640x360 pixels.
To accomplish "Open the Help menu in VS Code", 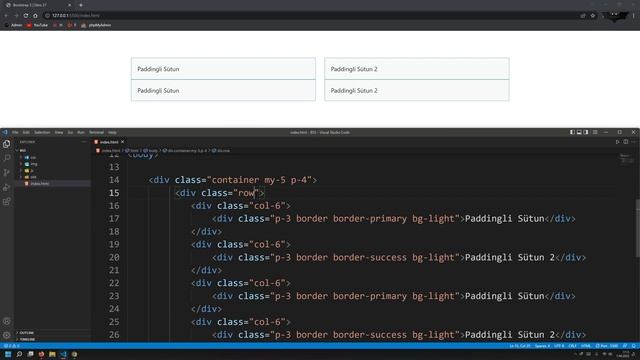I will coord(112,132).
